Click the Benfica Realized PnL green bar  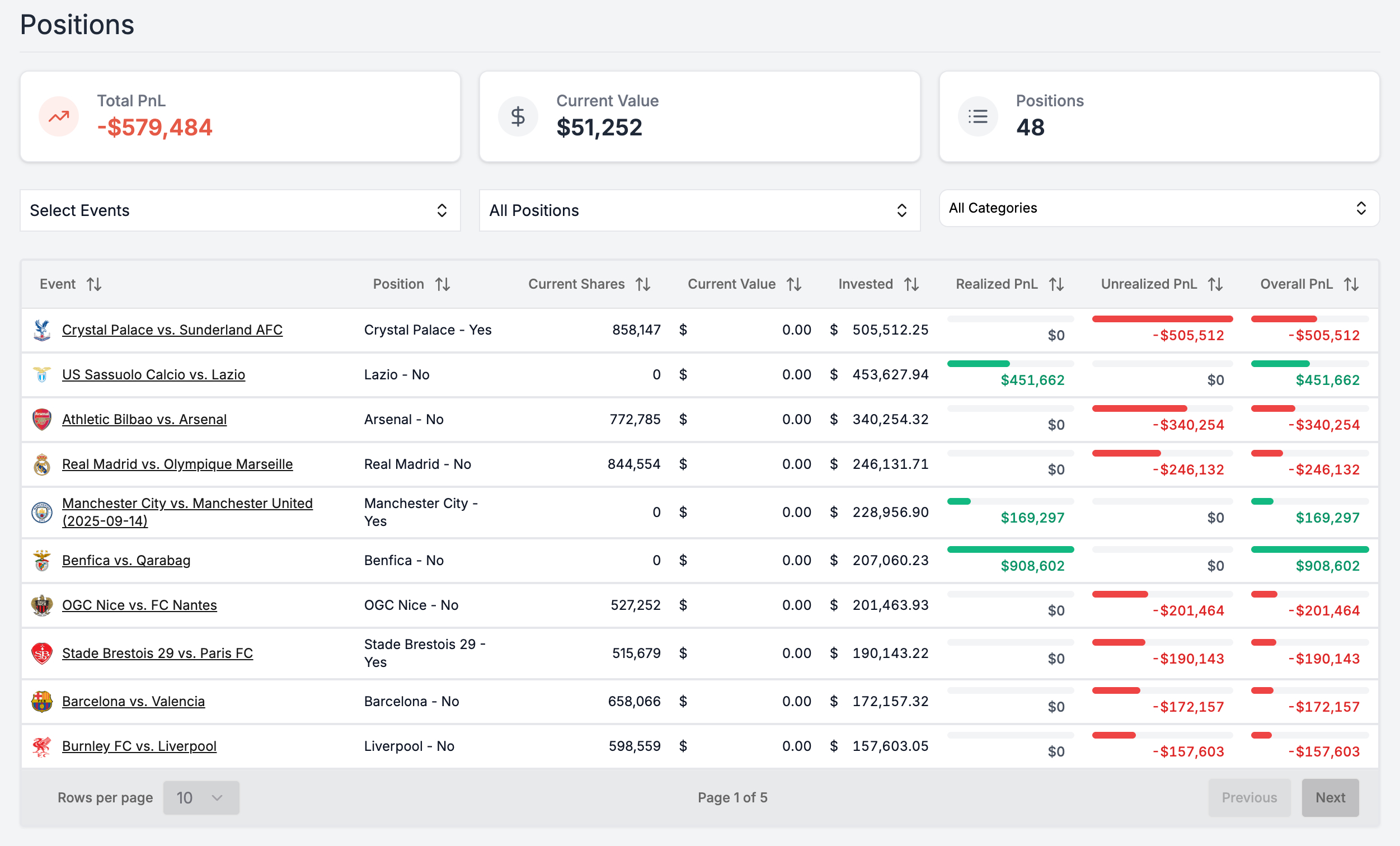point(1010,549)
